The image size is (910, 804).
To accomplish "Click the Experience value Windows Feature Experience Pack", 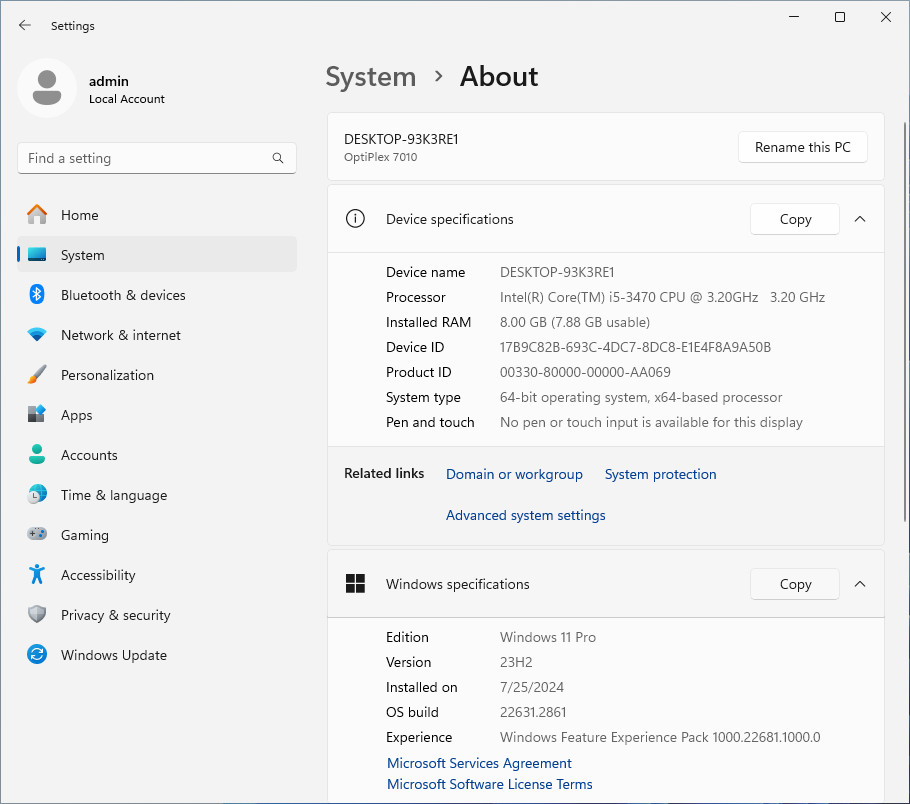I will [x=660, y=737].
